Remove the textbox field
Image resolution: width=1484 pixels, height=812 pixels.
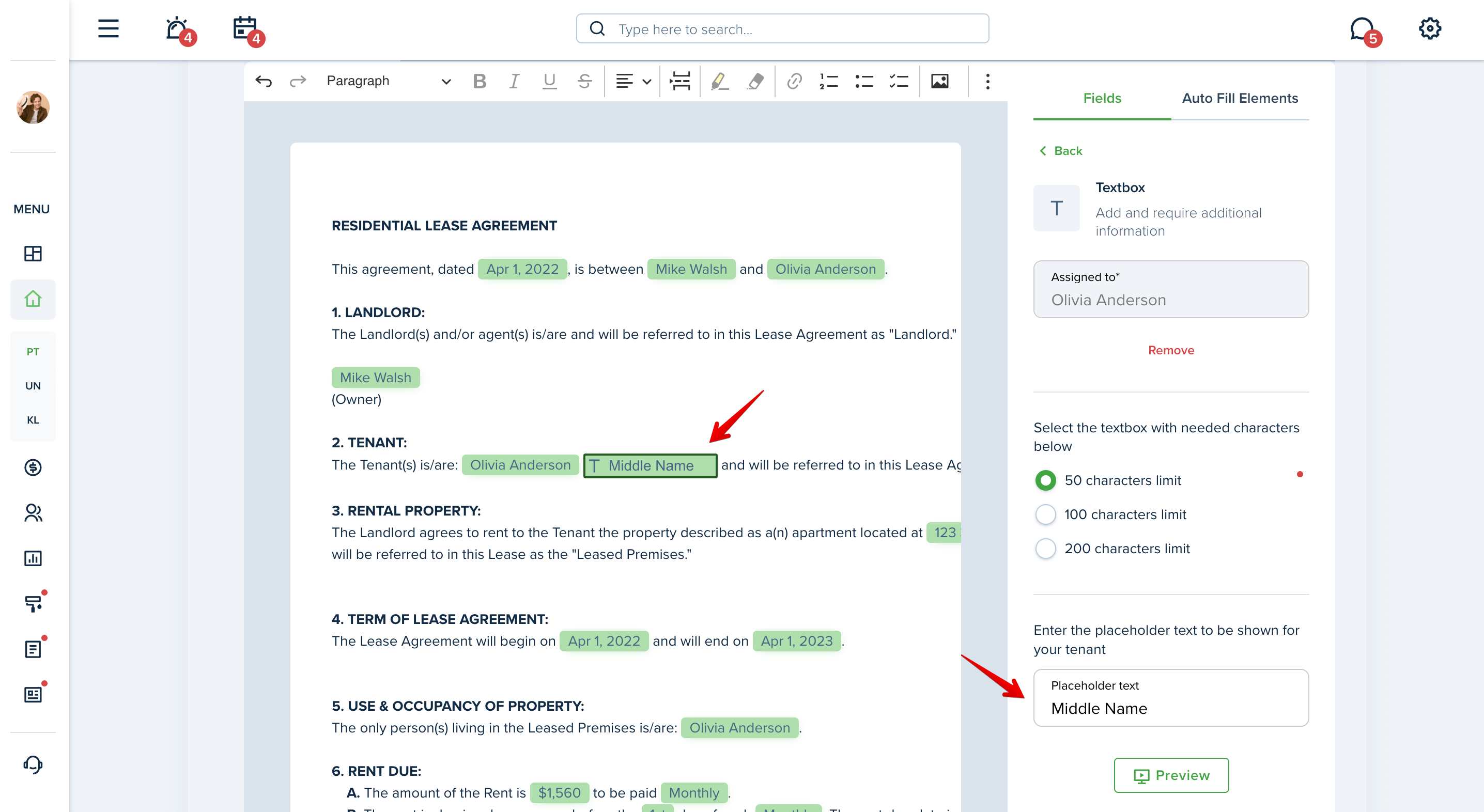pos(1170,350)
